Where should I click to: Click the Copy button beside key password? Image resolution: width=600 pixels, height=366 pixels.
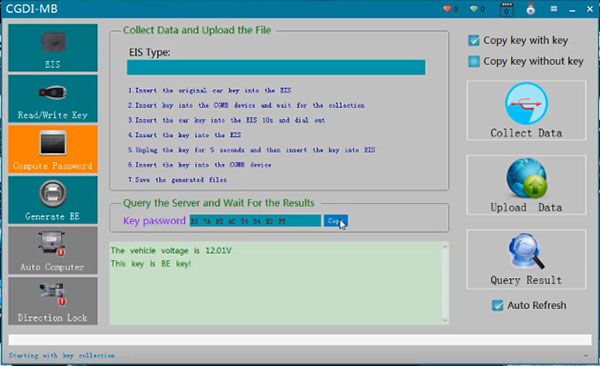(x=336, y=221)
